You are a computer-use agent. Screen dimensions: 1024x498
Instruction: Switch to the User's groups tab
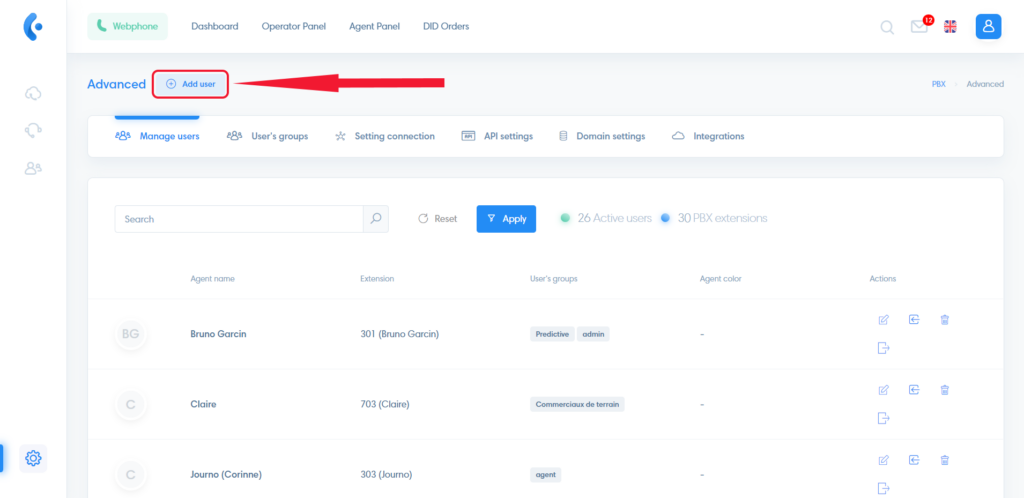tap(268, 136)
